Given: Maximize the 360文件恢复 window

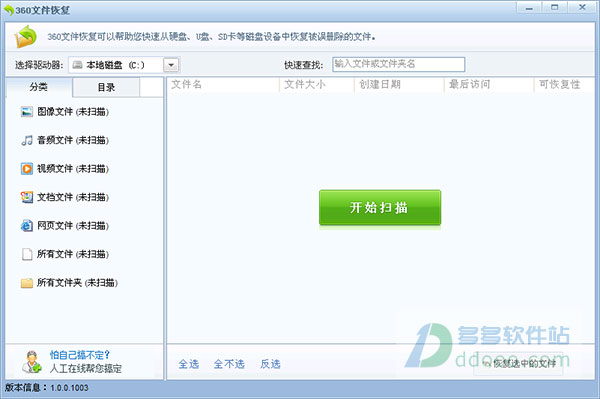Looking at the screenshot, I should pyautogui.click(x=554, y=8).
